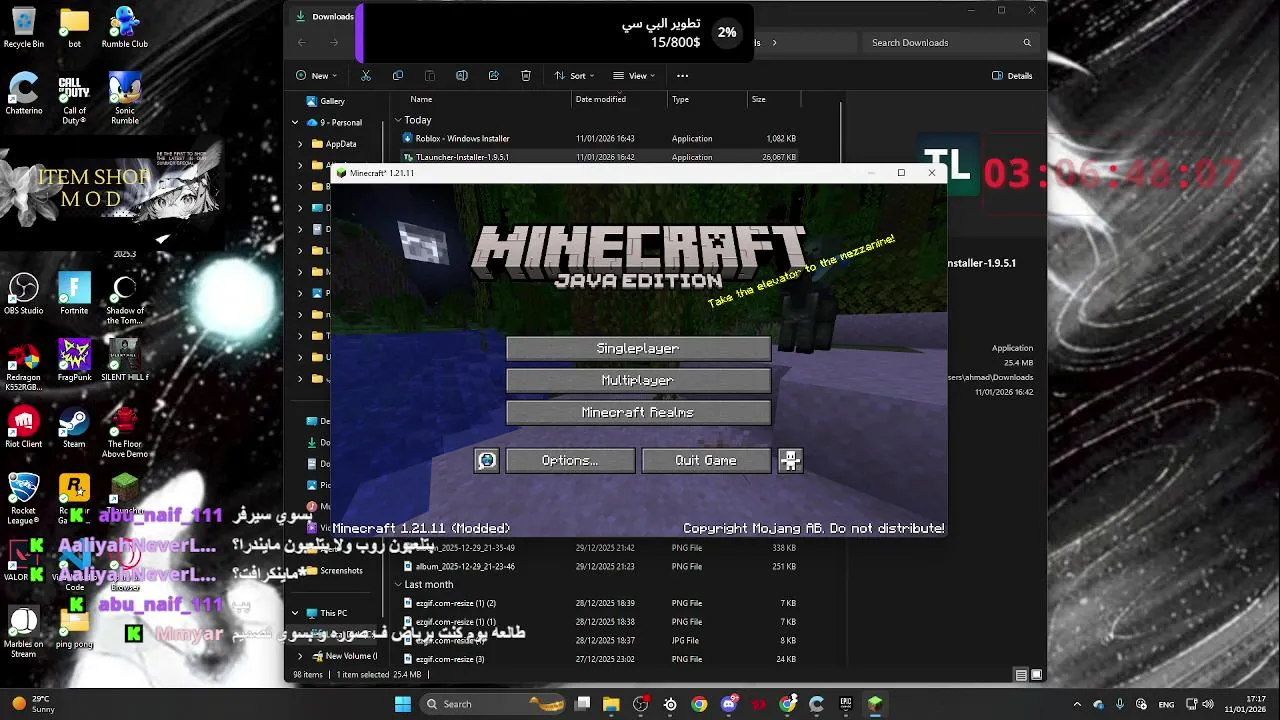Expand the AppData folder node
Screen dimensions: 1280x720
coord(300,144)
